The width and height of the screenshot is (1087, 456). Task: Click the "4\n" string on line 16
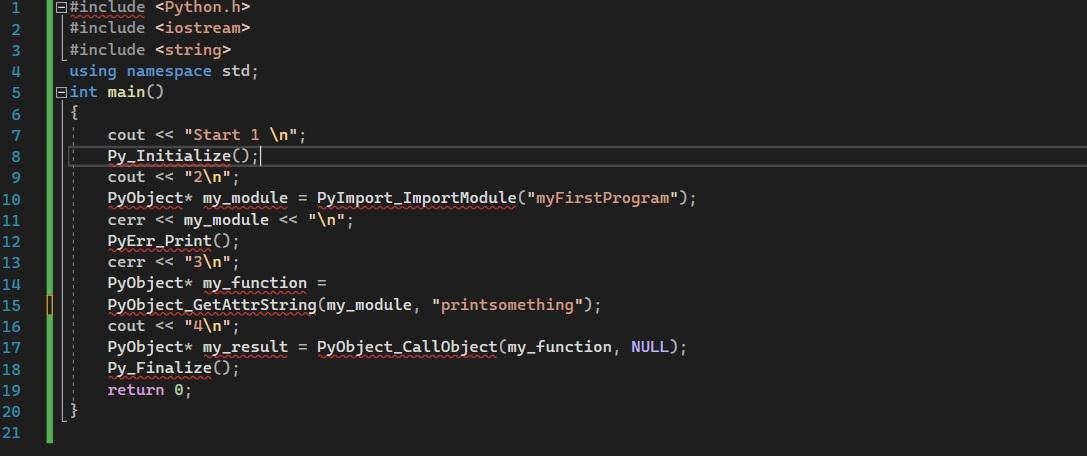coord(207,326)
